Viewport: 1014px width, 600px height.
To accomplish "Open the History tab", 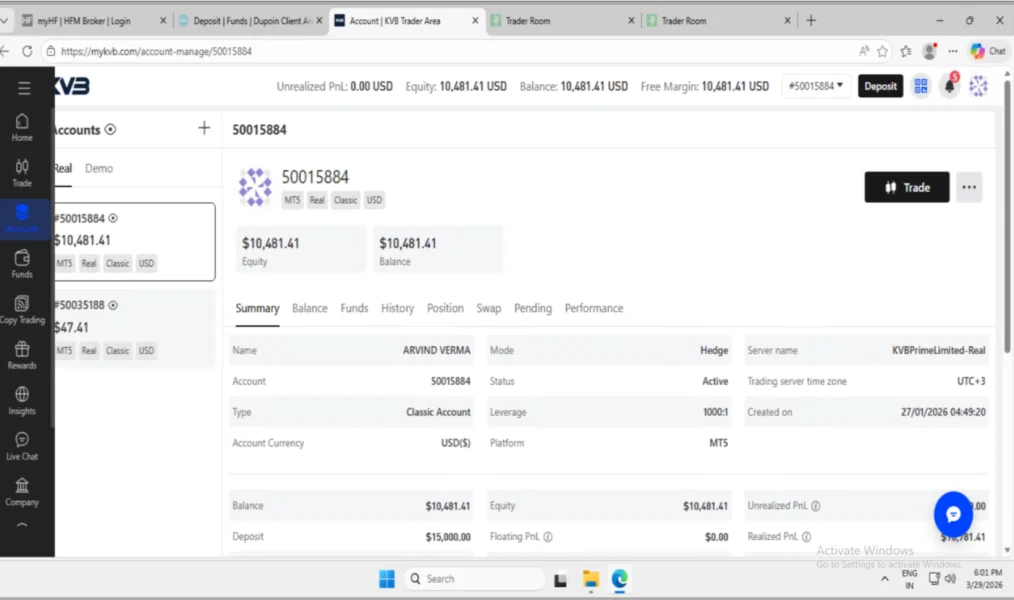I will pos(397,308).
